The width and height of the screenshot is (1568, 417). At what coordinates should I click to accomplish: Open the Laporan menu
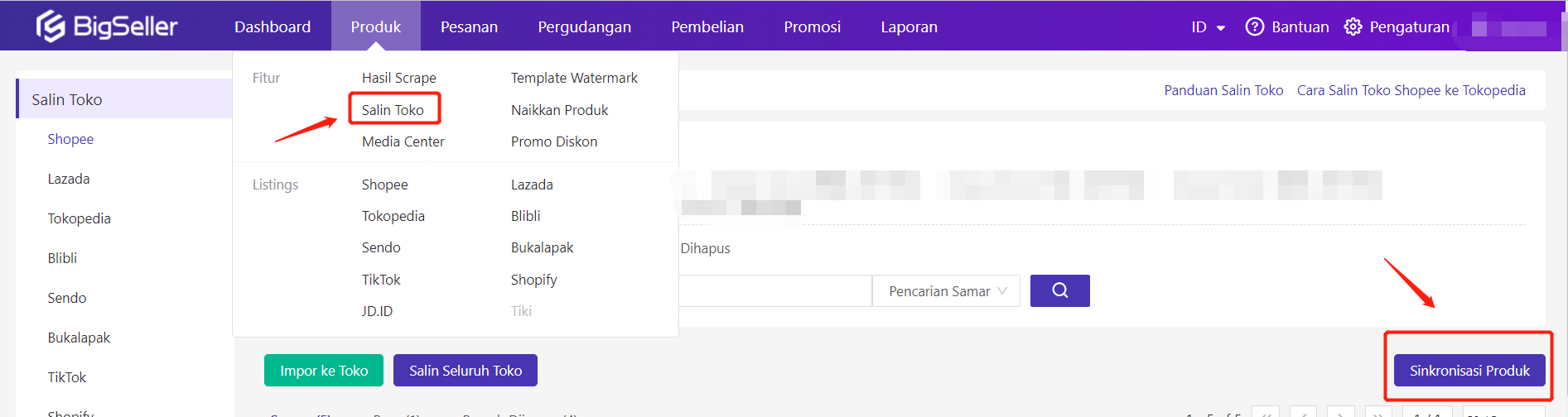tap(909, 26)
